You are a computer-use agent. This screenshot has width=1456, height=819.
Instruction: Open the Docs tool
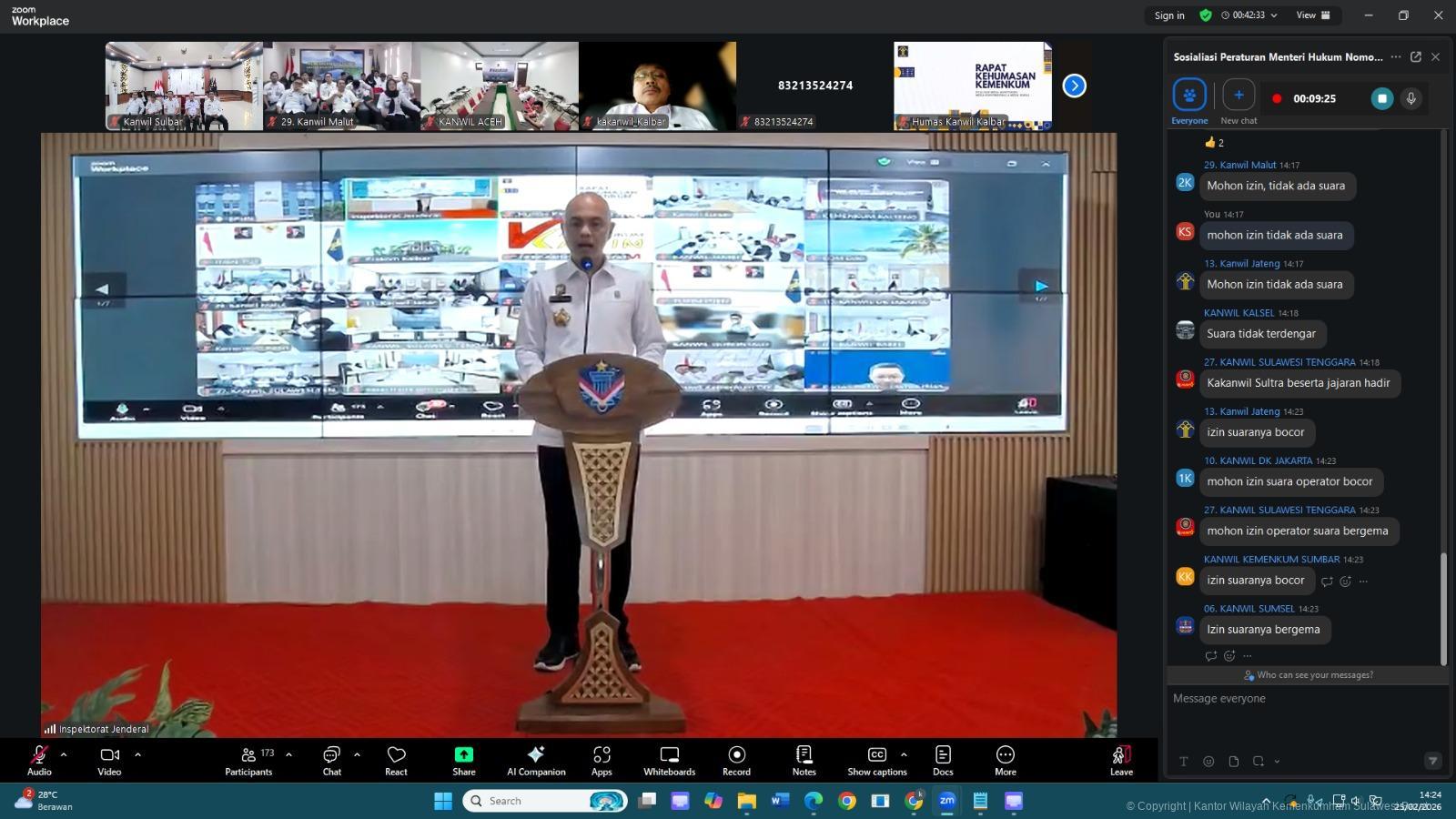click(x=943, y=760)
